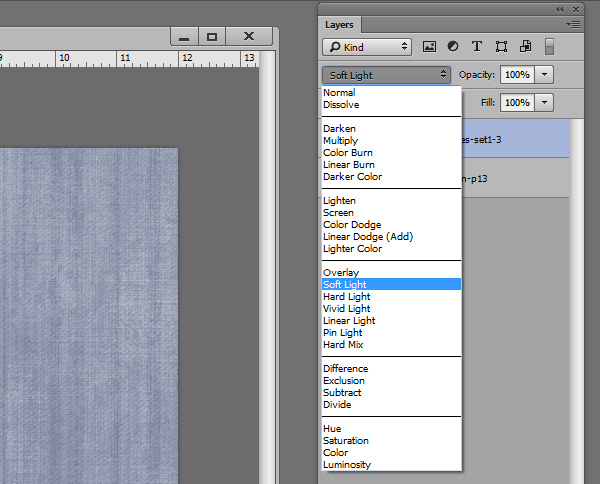
Task: Choose the Overlay blend mode
Action: click(341, 273)
